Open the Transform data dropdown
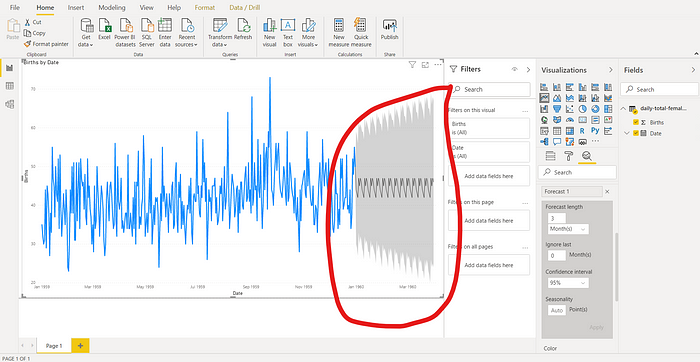700x362 pixels. point(220,33)
